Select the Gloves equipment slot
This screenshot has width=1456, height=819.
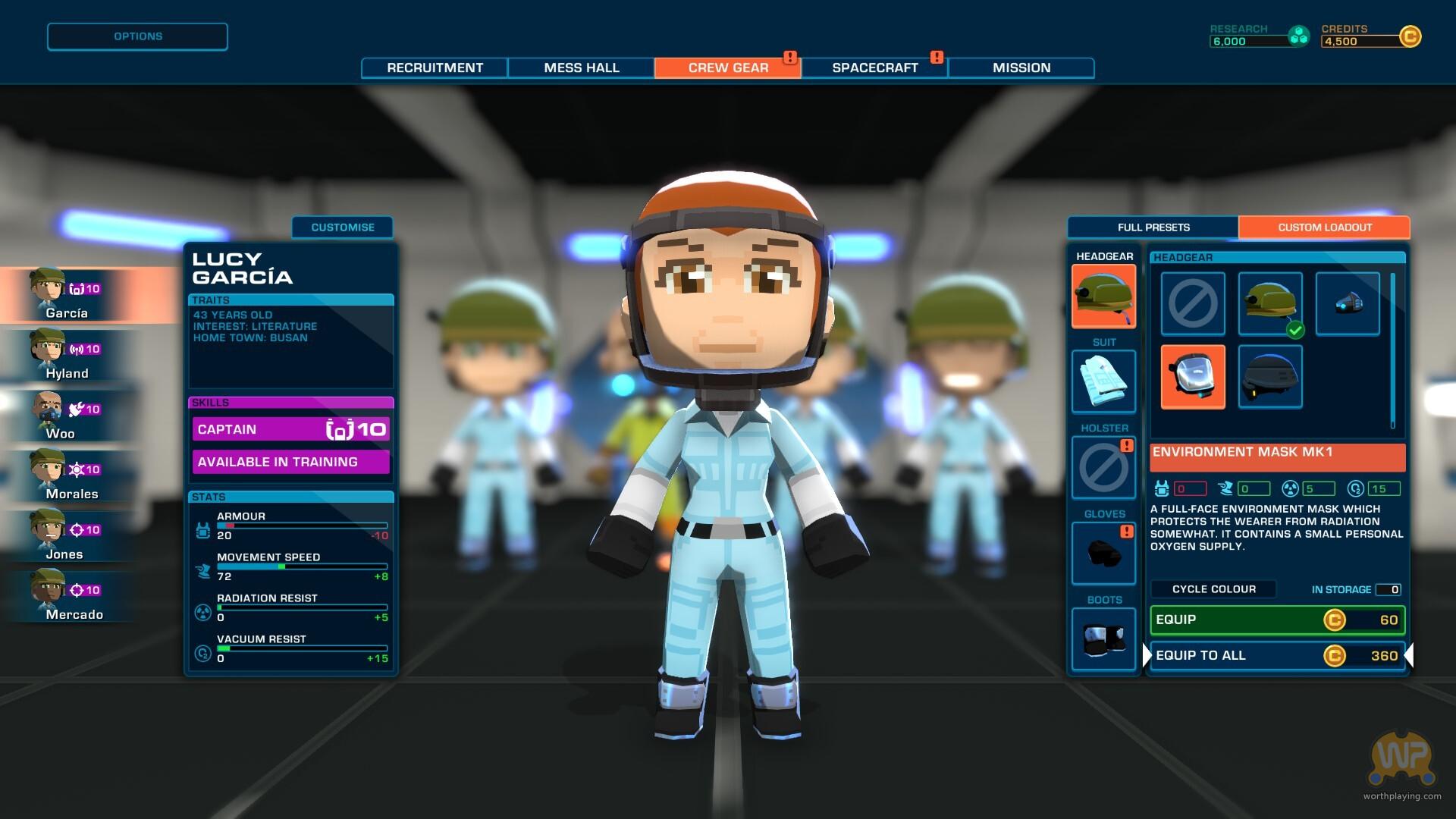click(x=1103, y=553)
